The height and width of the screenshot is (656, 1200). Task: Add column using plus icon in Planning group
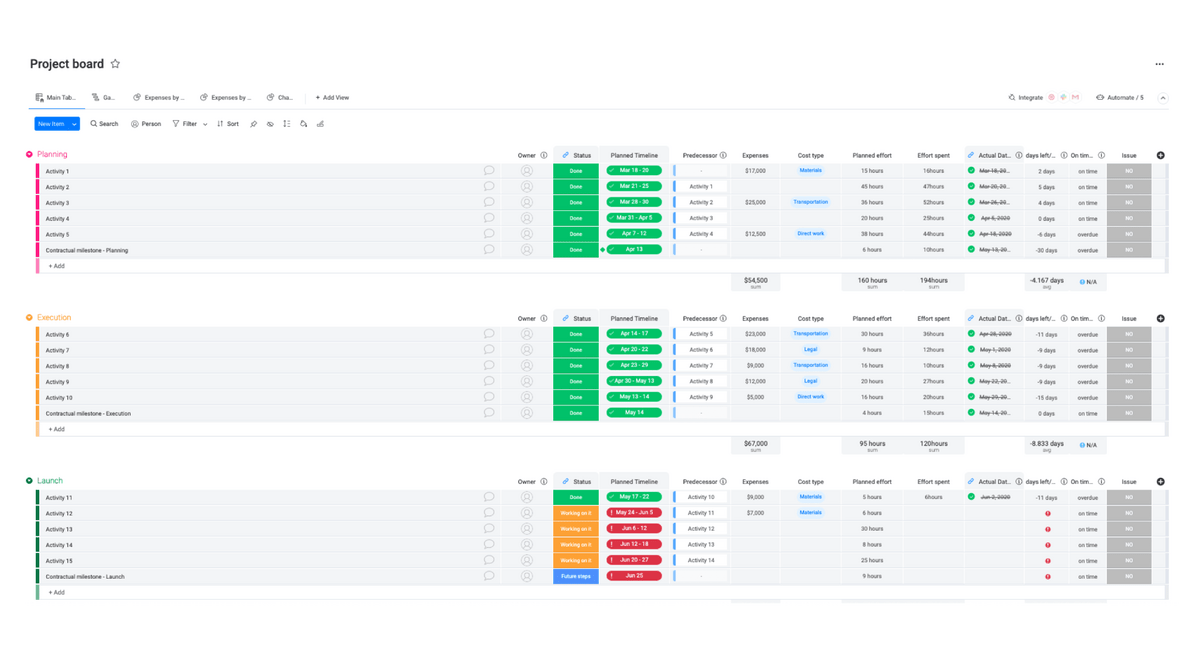[1160, 155]
